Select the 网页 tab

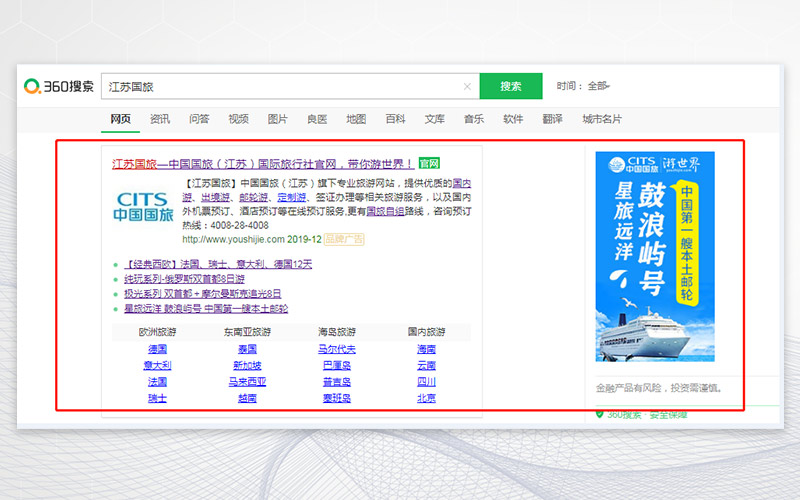pyautogui.click(x=120, y=119)
